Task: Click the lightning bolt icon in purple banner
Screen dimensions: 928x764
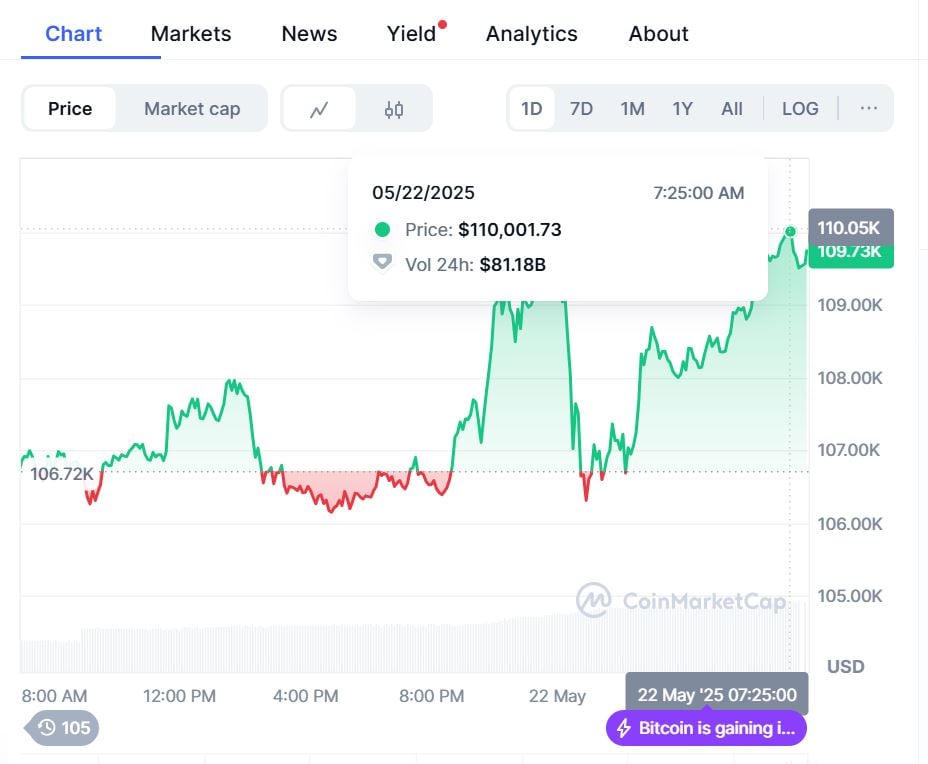Action: click(624, 728)
